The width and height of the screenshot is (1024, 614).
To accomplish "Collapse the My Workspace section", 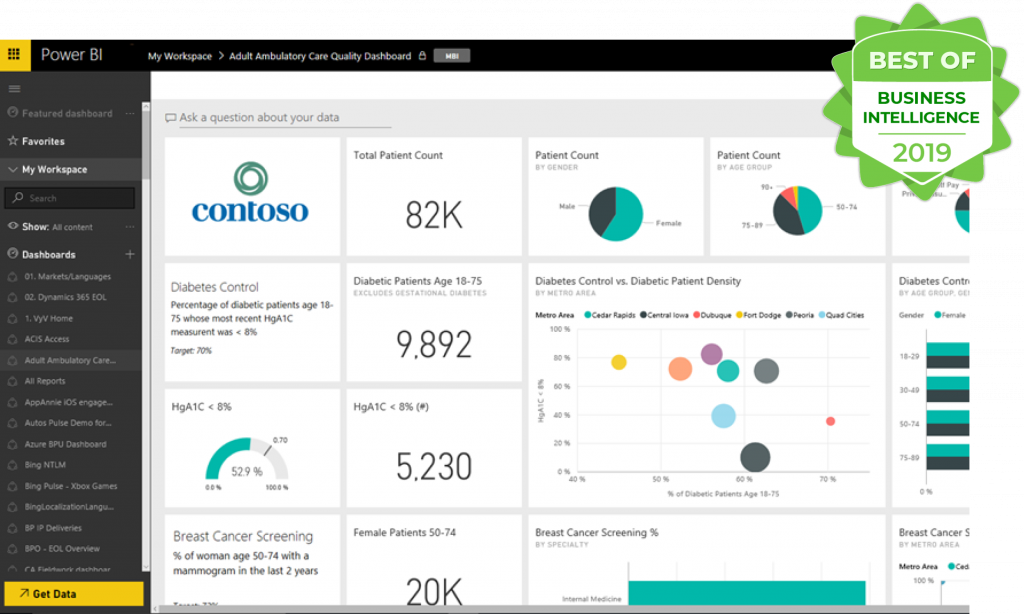I will point(12,169).
